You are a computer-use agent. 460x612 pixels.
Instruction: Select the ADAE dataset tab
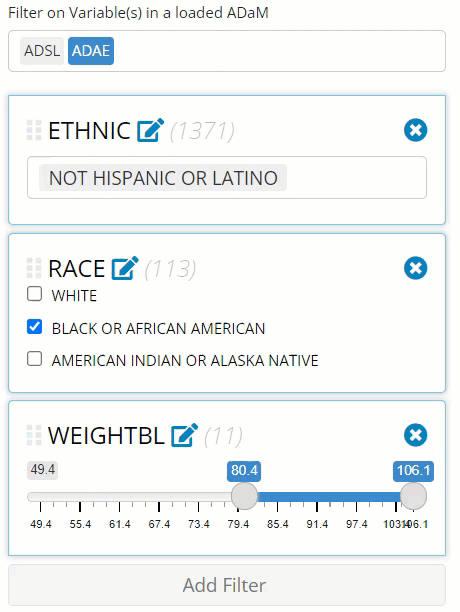point(91,51)
